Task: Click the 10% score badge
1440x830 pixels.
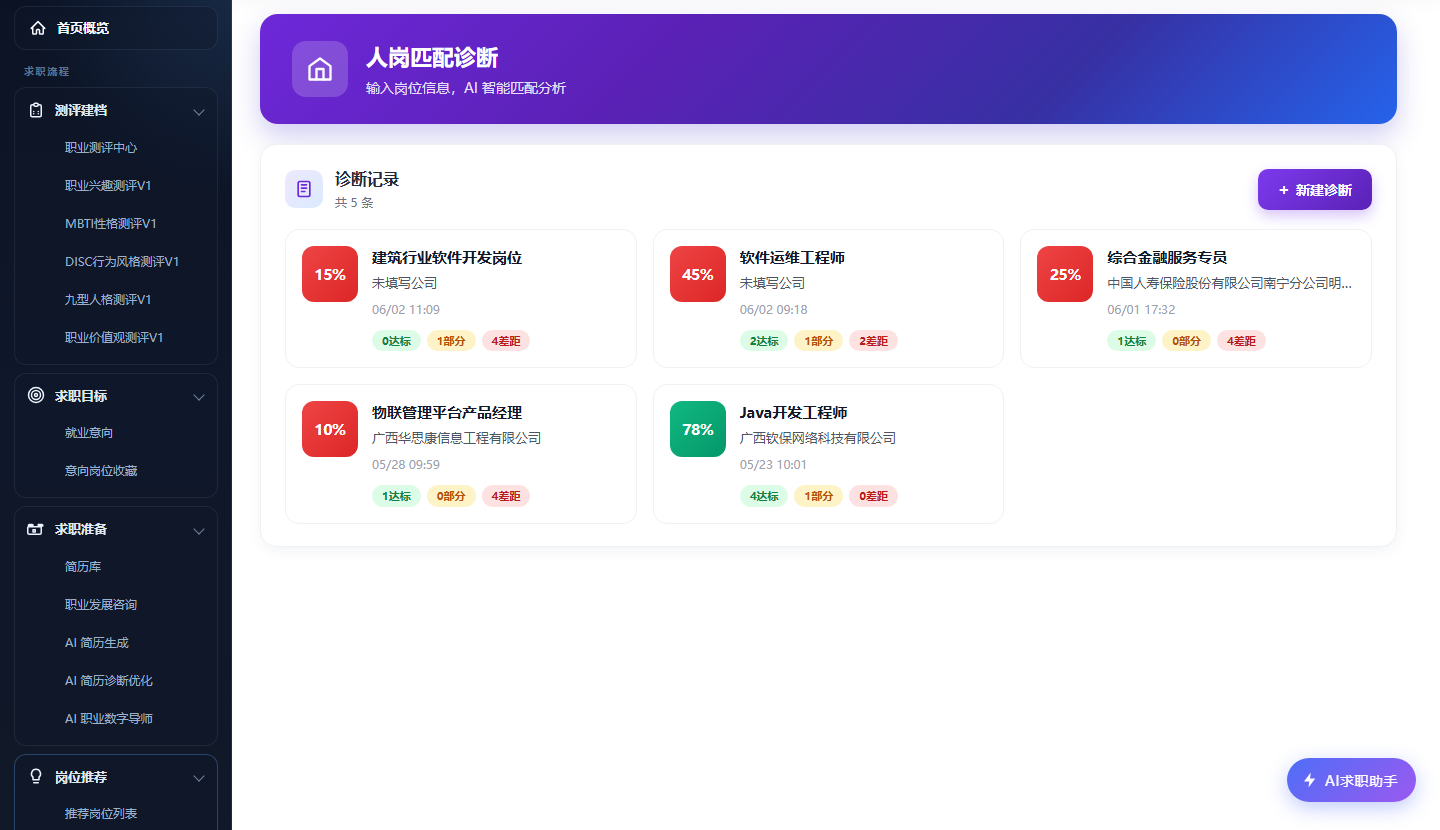Action: click(x=330, y=429)
